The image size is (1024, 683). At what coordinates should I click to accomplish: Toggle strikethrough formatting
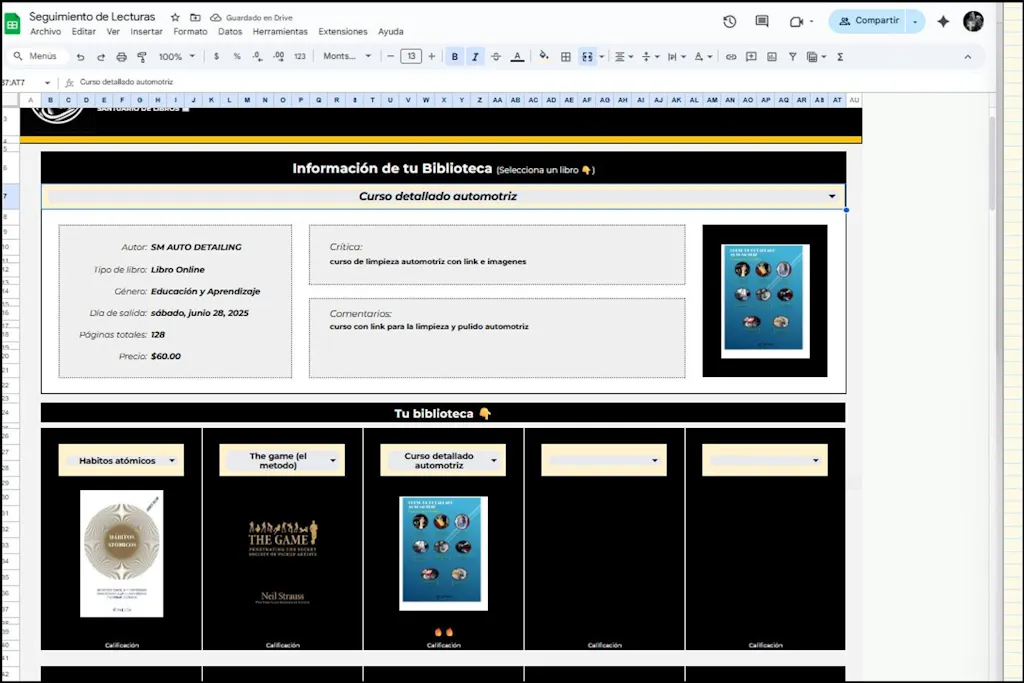496,57
